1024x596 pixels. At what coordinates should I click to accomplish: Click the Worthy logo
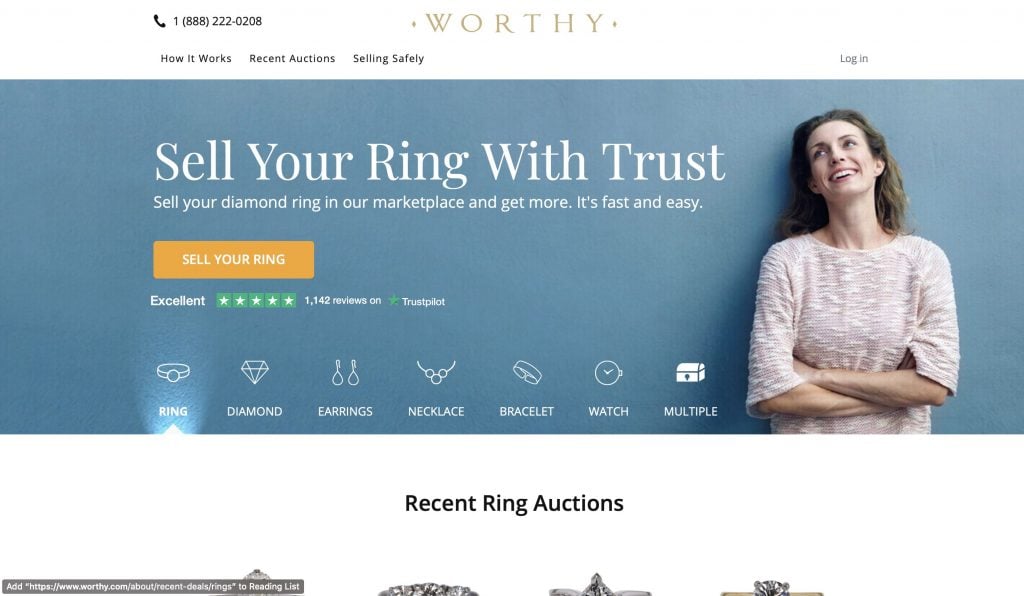(x=514, y=23)
